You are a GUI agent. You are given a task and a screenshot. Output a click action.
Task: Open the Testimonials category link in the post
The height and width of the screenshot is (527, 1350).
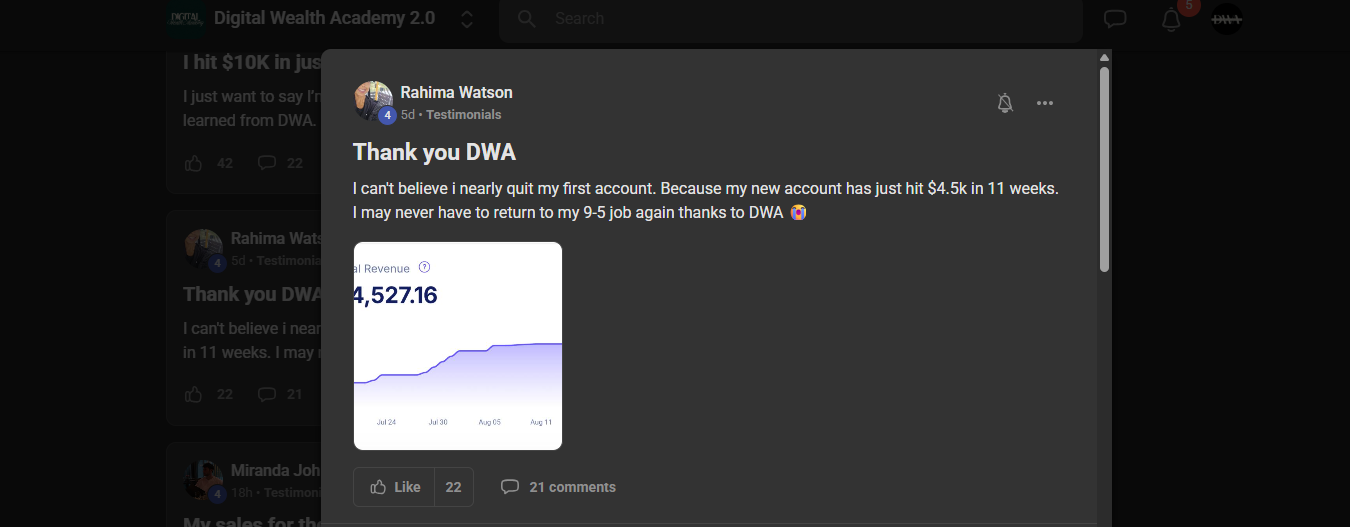tap(464, 115)
